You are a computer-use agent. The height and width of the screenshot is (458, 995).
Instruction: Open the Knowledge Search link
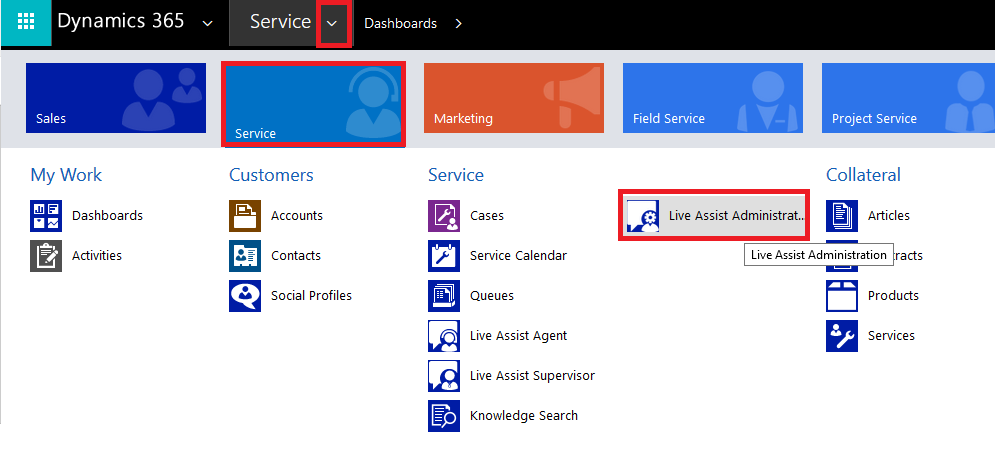tap(524, 415)
